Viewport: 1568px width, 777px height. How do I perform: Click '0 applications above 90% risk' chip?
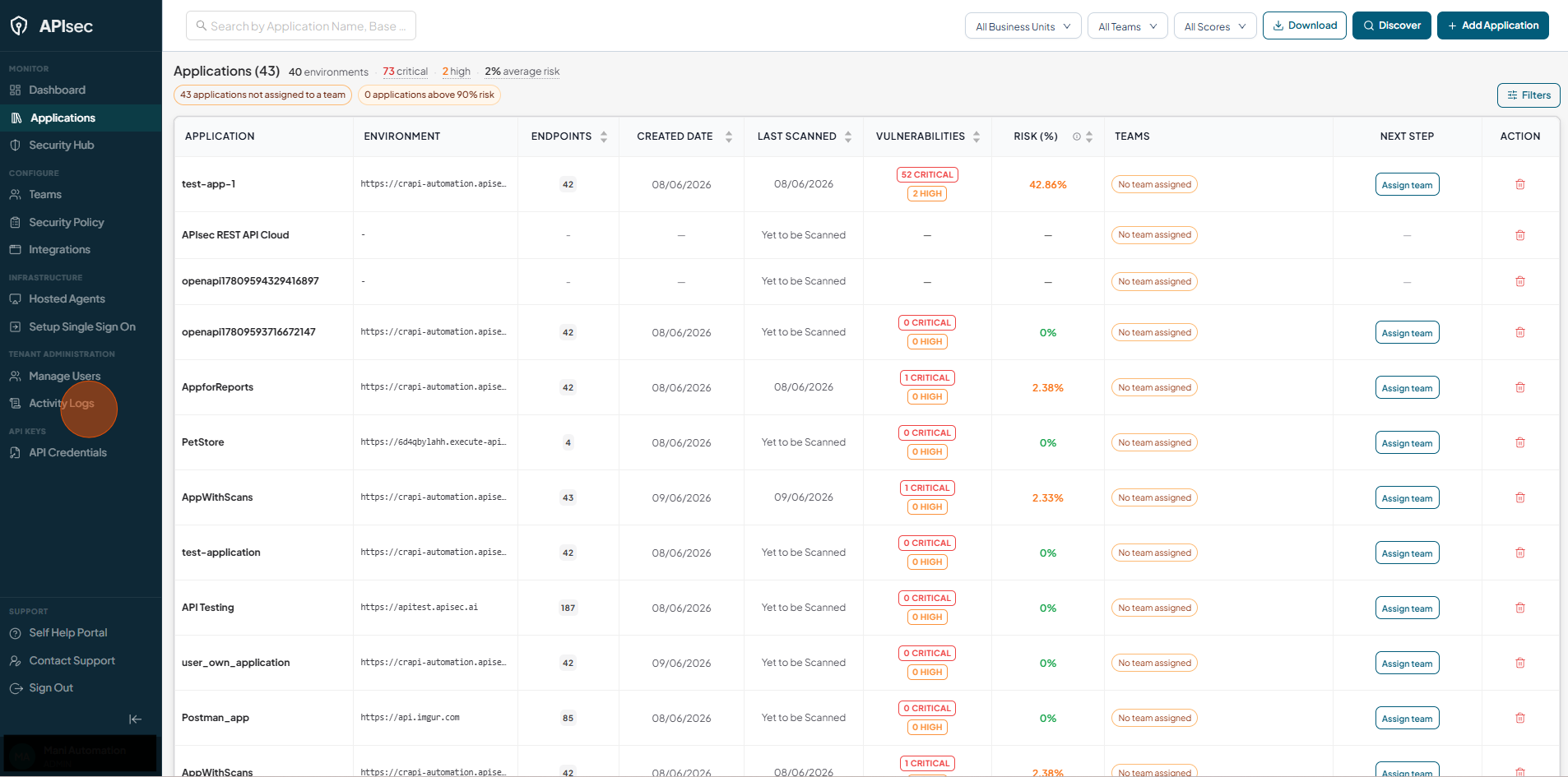[x=429, y=95]
